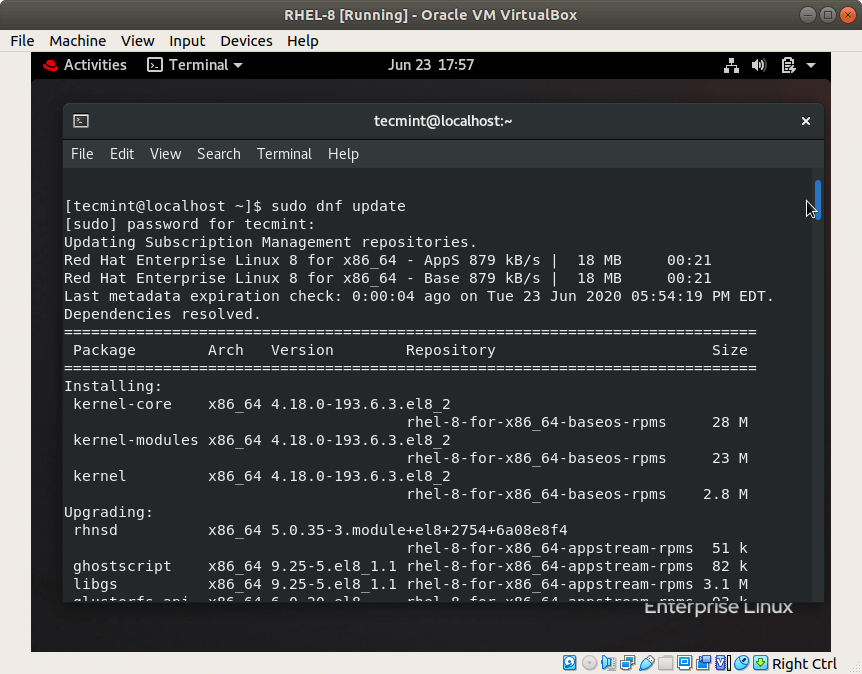Click the display settings status icon
The height and width of the screenshot is (674, 862).
pos(685,663)
